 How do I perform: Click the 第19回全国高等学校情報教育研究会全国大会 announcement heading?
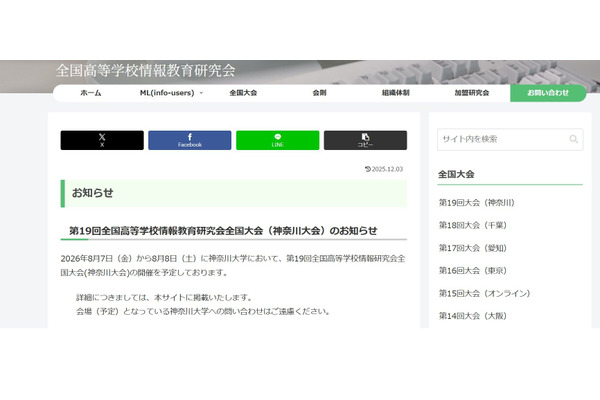pos(223,231)
